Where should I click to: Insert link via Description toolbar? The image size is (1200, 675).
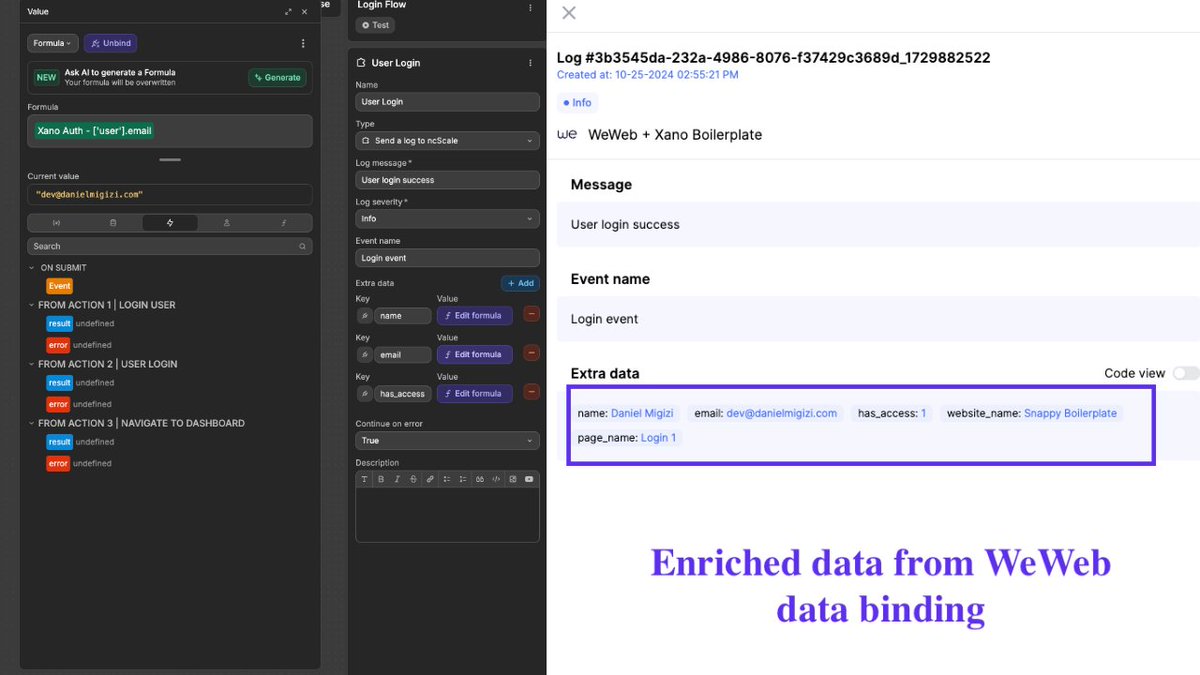(430, 479)
